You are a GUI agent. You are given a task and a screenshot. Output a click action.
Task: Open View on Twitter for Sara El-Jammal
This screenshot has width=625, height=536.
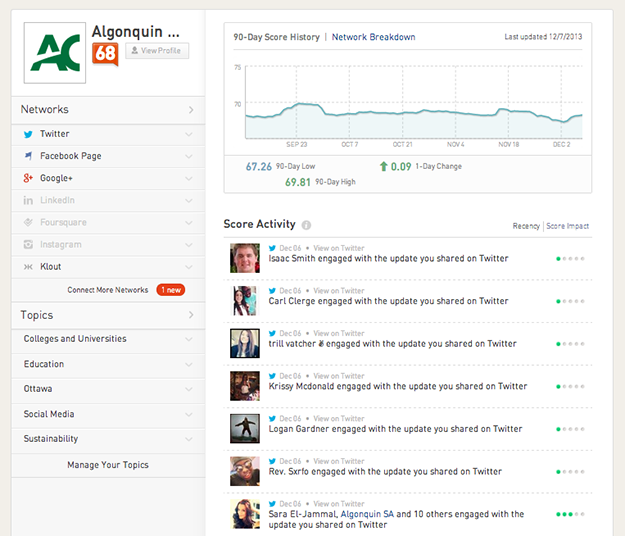338,504
